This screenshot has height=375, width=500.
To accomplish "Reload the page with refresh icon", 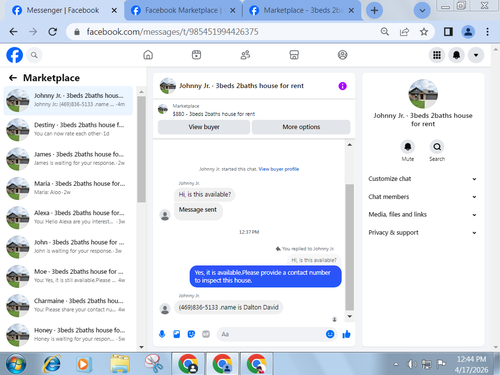I will pos(52,32).
